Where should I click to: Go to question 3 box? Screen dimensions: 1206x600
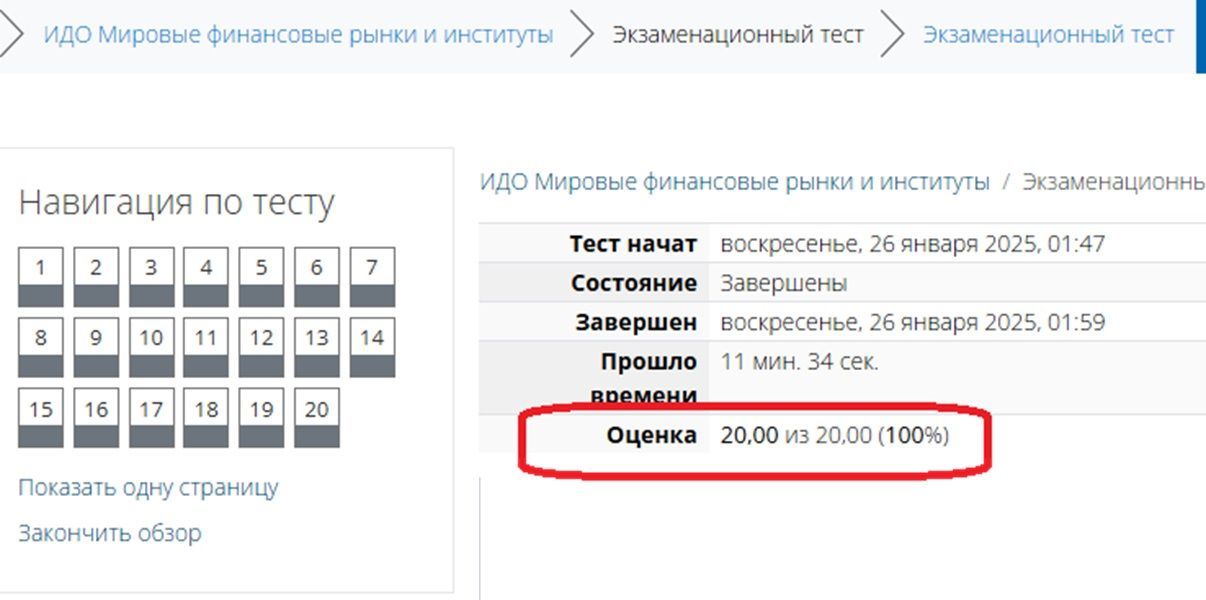tap(151, 277)
